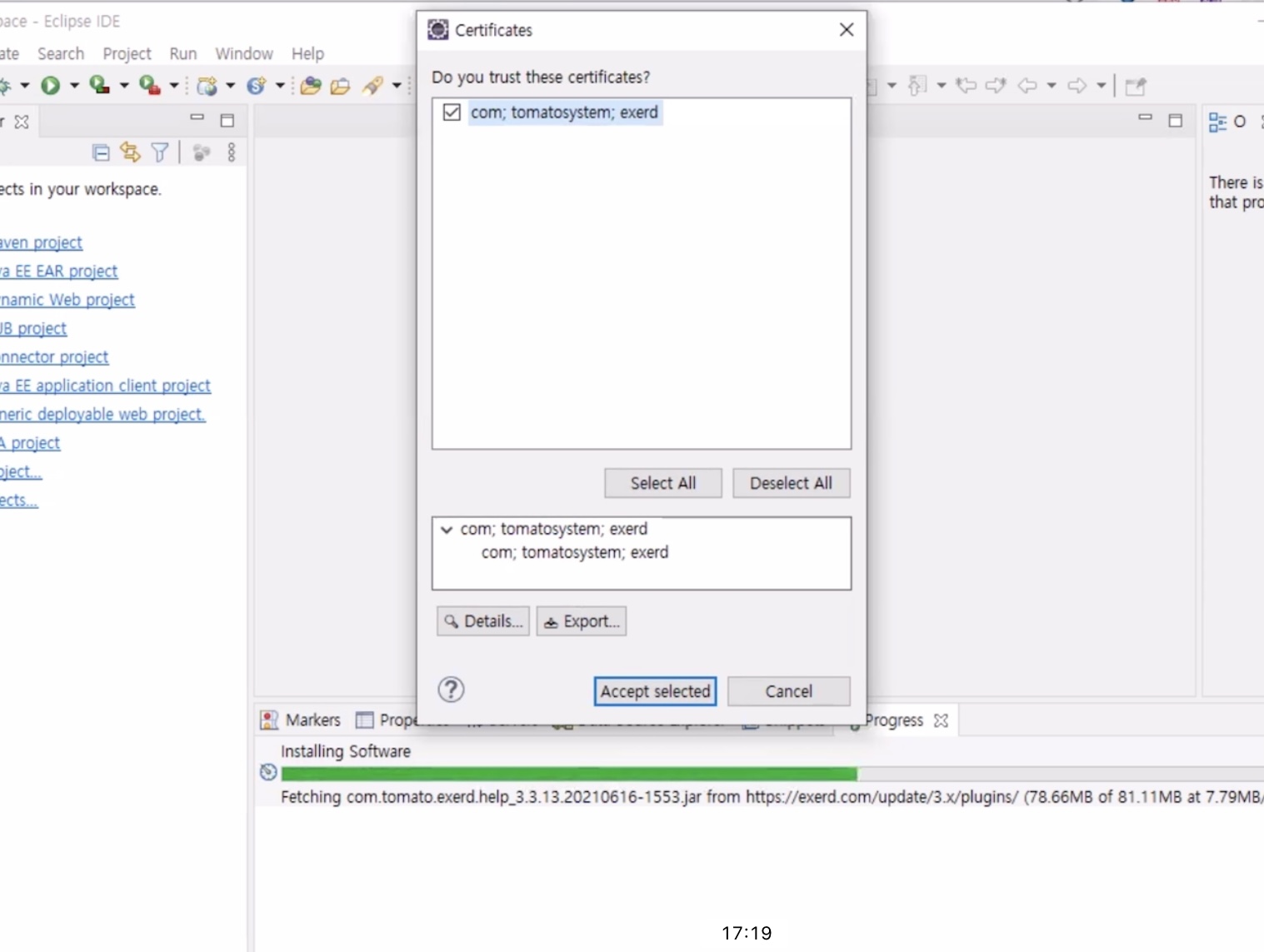Click the Open Task folder icon
This screenshot has width=1264, height=952.
340,85
